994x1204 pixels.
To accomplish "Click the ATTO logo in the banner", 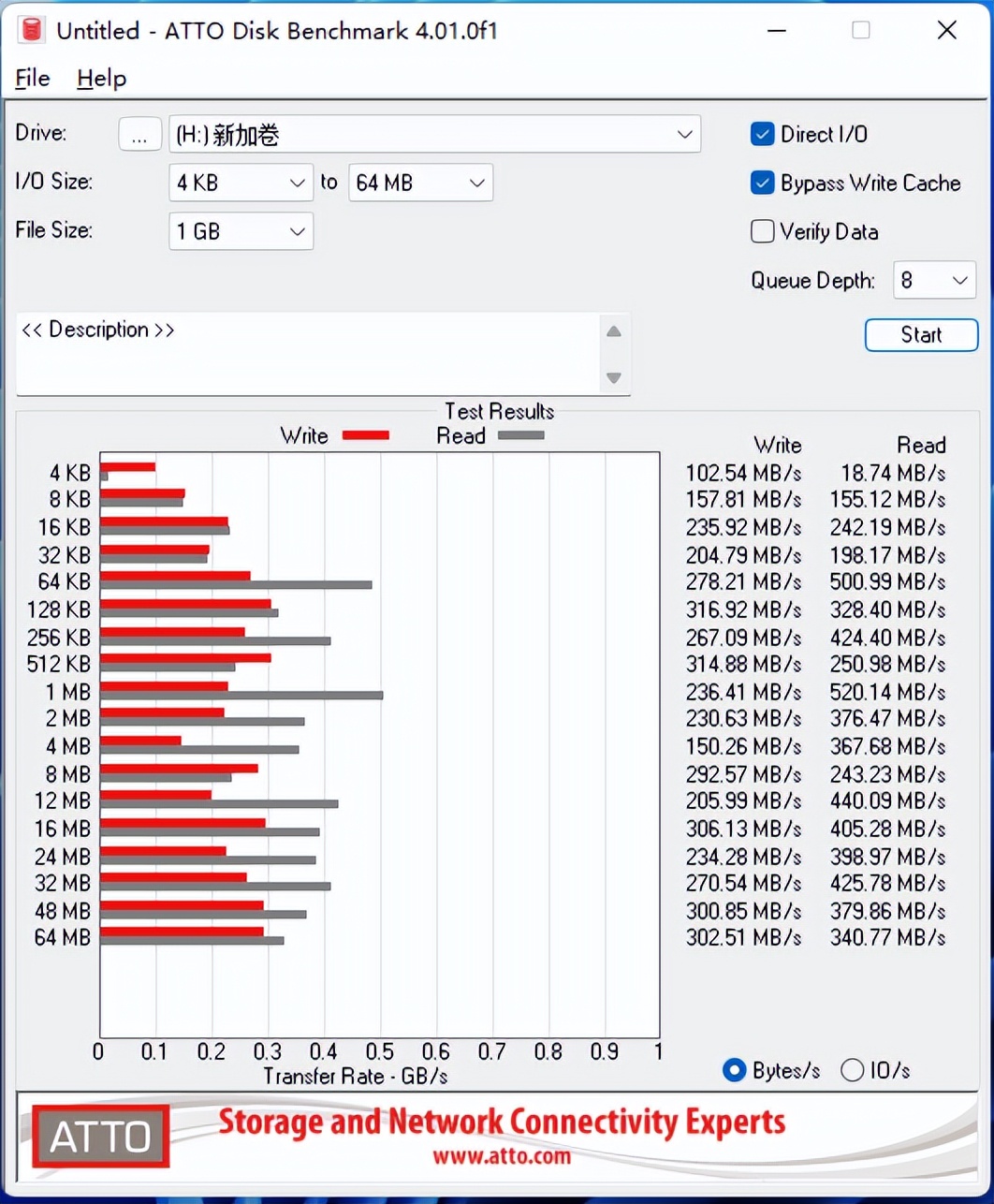I will pos(101,1137).
